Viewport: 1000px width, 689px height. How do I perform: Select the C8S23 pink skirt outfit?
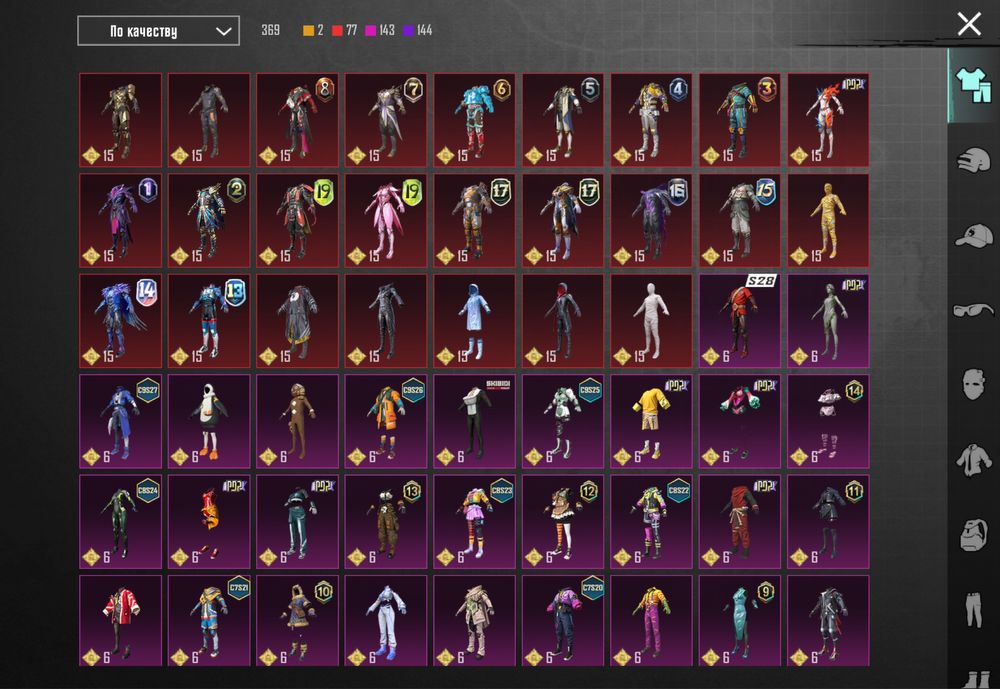tap(474, 522)
